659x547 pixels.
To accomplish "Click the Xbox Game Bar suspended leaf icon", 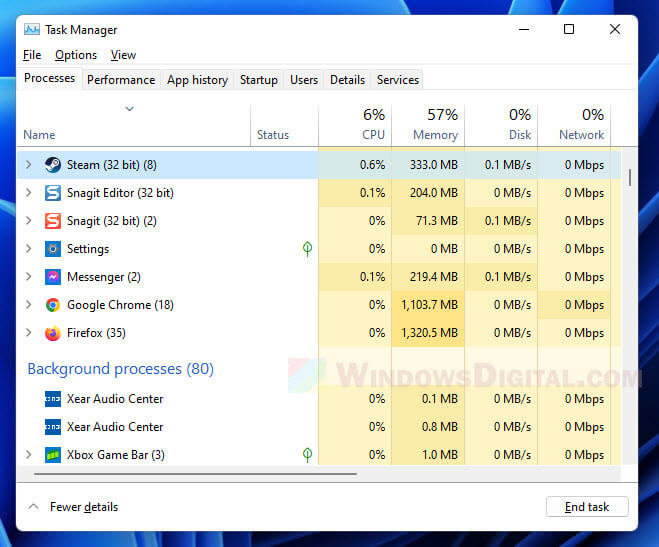I will [x=307, y=455].
